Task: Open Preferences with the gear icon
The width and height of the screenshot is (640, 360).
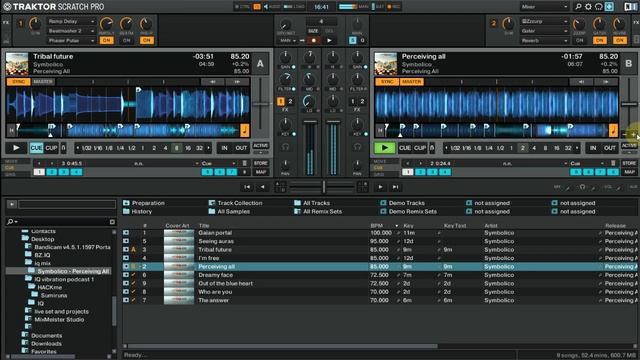Action: pos(588,7)
